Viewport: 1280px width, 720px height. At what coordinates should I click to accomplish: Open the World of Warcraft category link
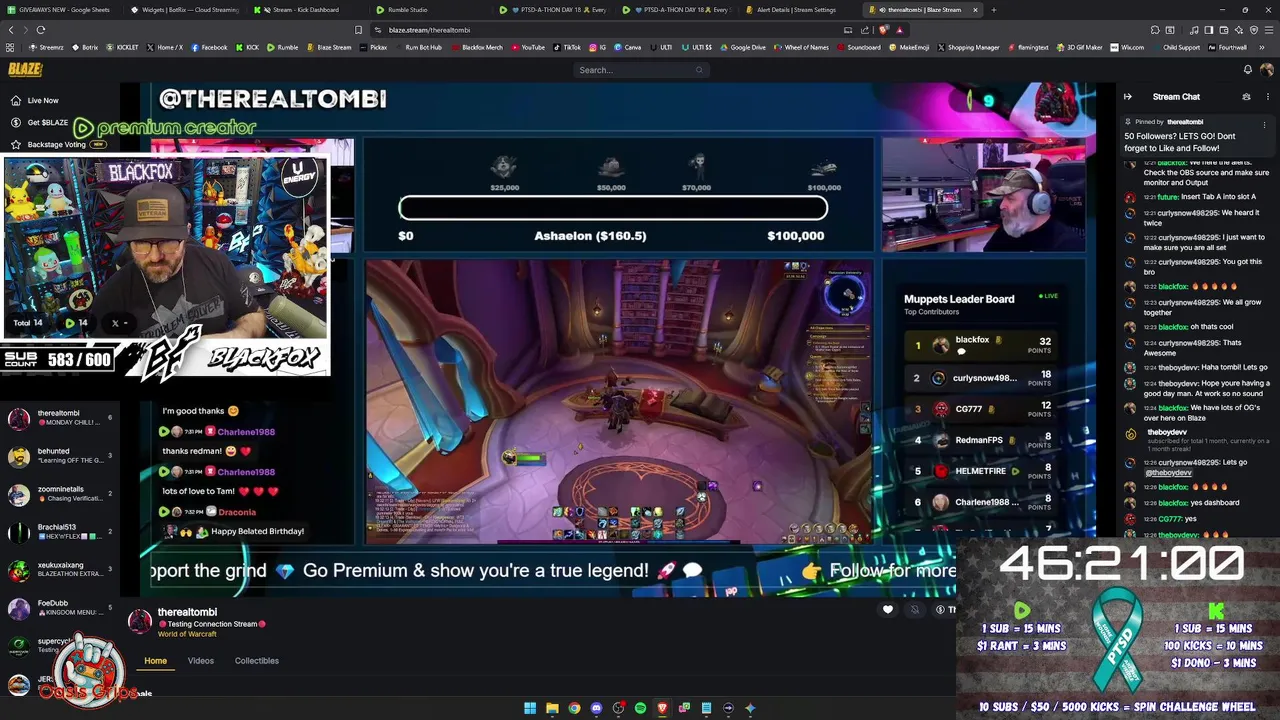[x=187, y=634]
